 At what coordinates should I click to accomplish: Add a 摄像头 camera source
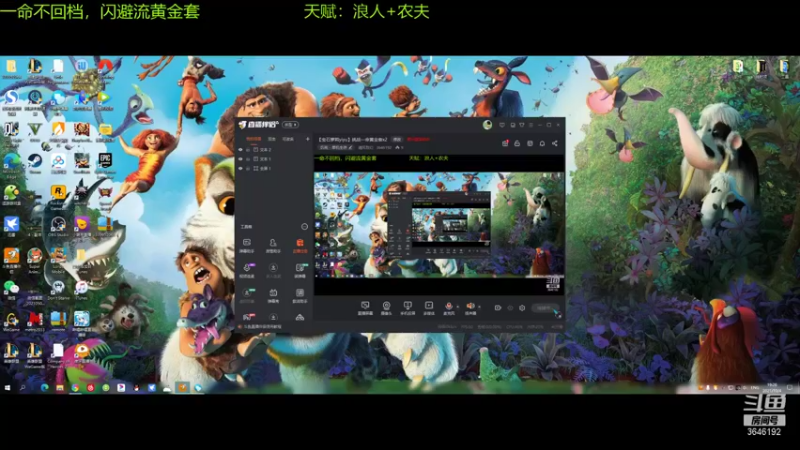387,308
